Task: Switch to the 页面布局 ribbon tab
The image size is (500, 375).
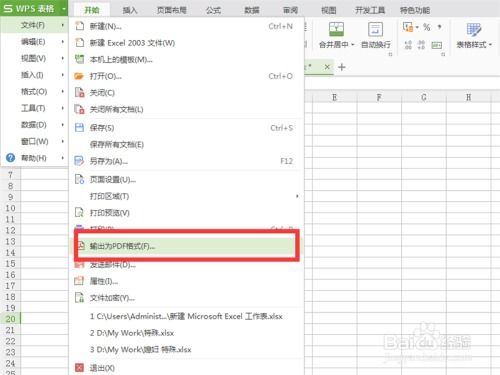Action: tap(171, 10)
